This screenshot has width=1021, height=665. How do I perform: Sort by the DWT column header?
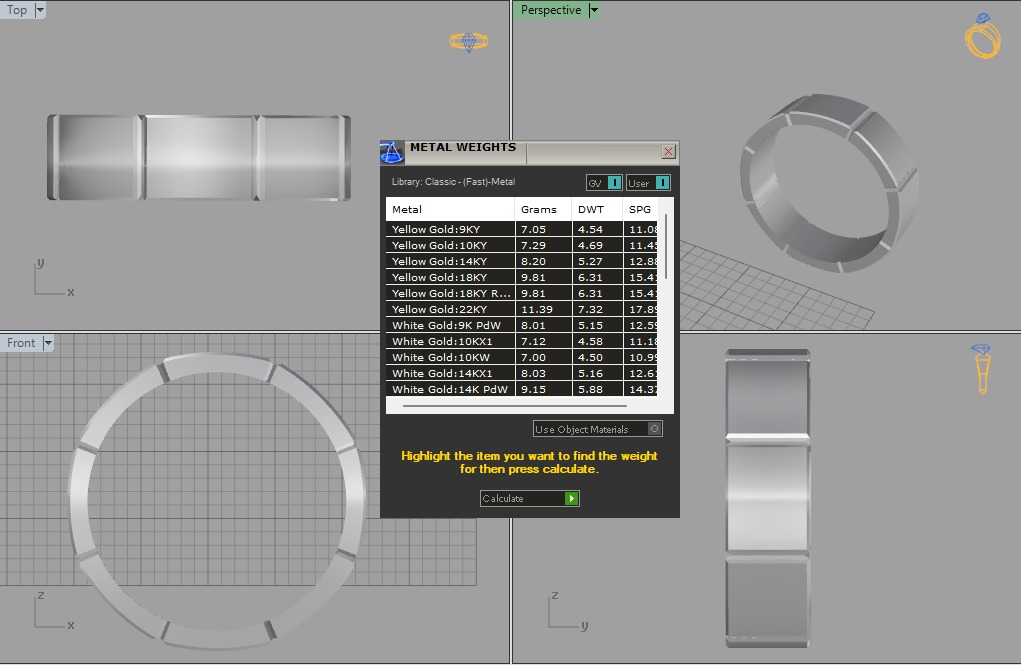pos(597,209)
